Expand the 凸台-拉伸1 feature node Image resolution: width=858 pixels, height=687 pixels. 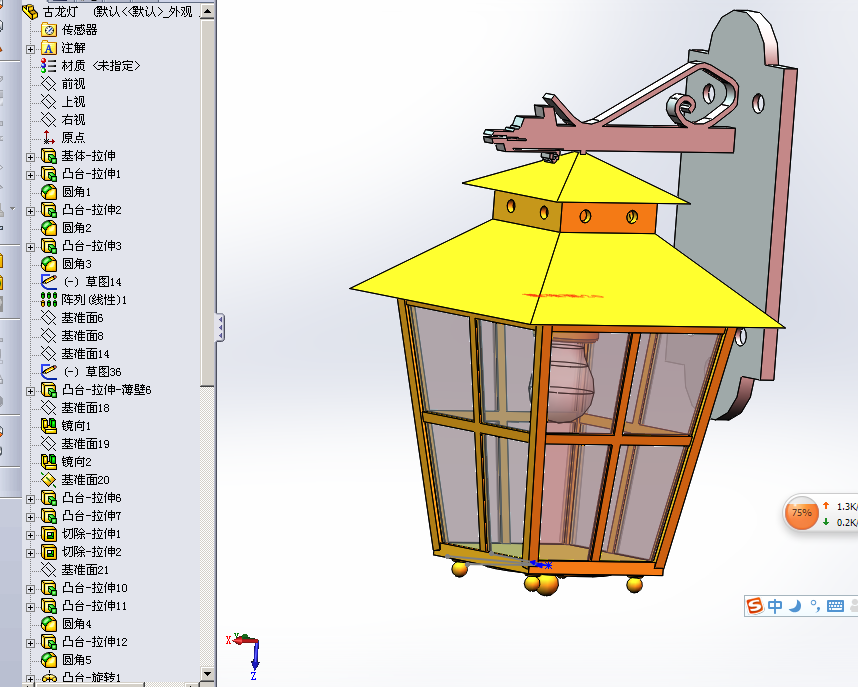[29, 174]
